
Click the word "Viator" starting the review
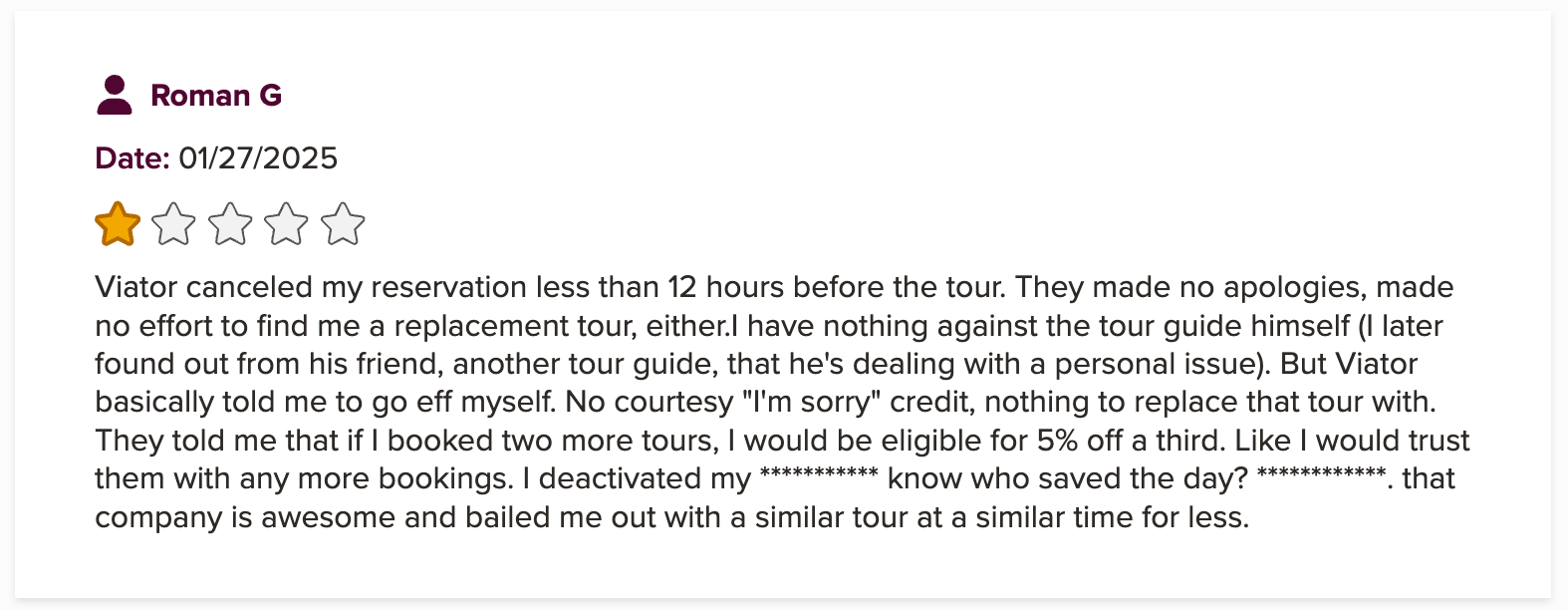pyautogui.click(x=135, y=287)
